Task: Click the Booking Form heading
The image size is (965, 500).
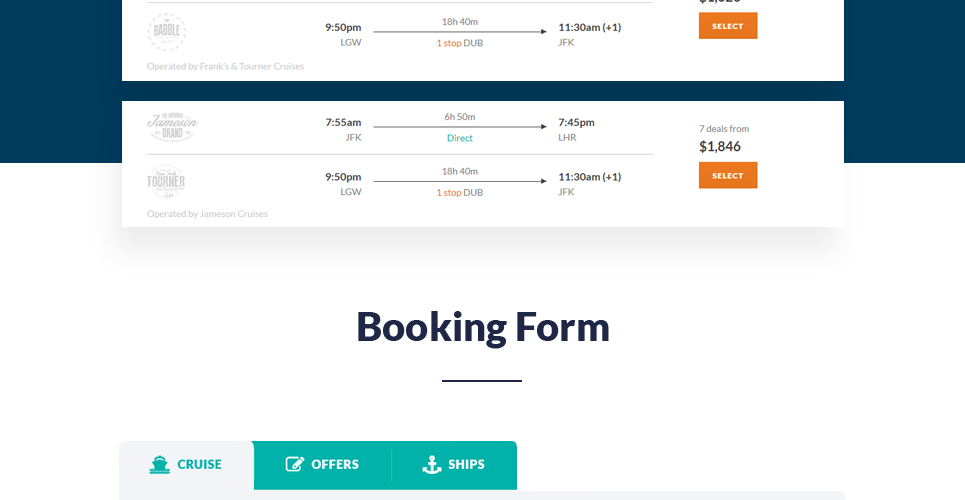Action: click(x=483, y=327)
